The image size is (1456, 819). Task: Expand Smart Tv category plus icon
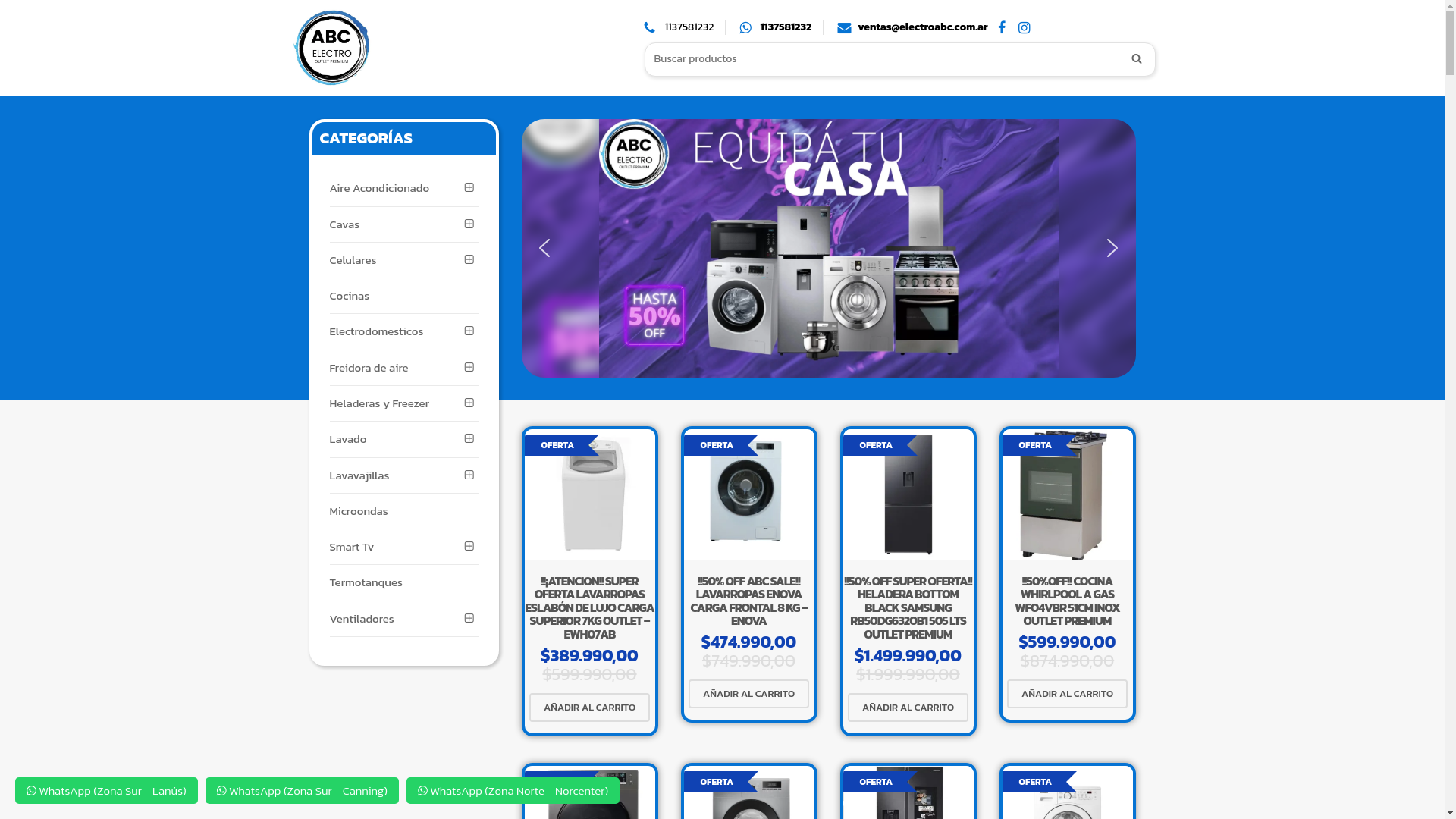pyautogui.click(x=469, y=546)
